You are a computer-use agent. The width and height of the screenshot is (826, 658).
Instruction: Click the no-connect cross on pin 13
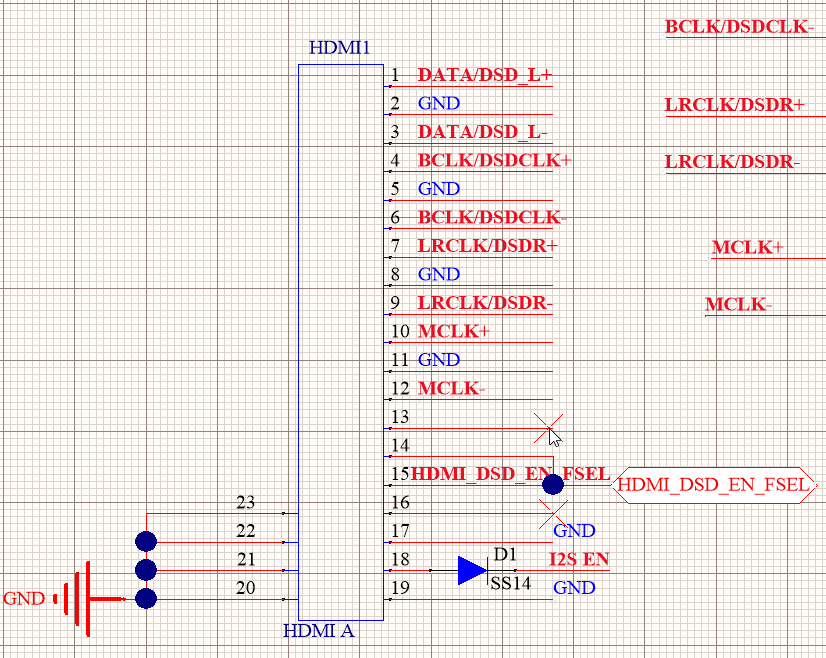point(548,428)
